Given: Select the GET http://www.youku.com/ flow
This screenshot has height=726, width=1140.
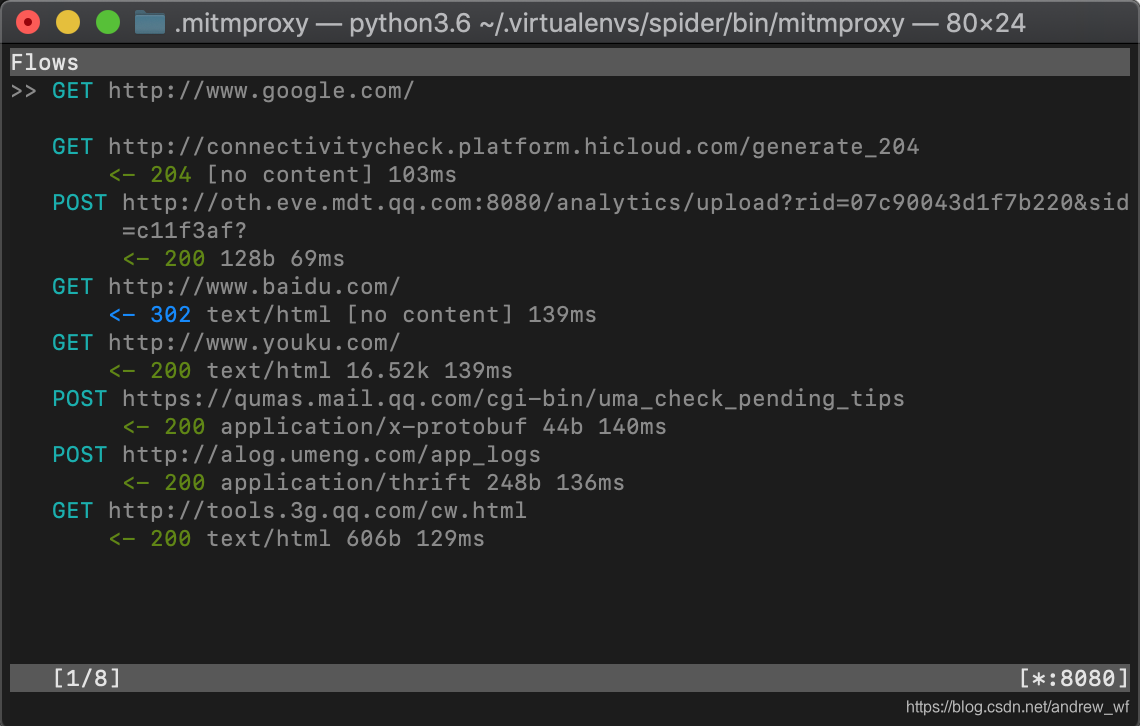Looking at the screenshot, I should (x=226, y=342).
